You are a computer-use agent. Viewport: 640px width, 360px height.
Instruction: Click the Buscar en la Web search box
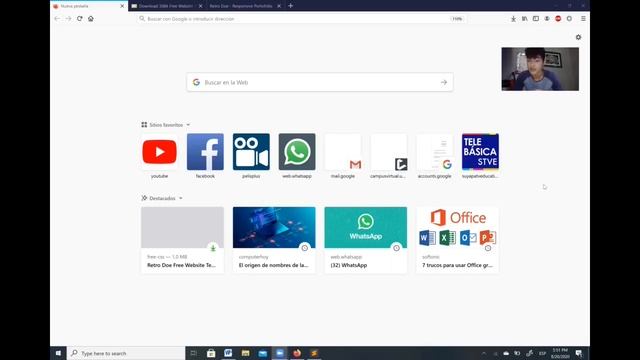tap(320, 82)
